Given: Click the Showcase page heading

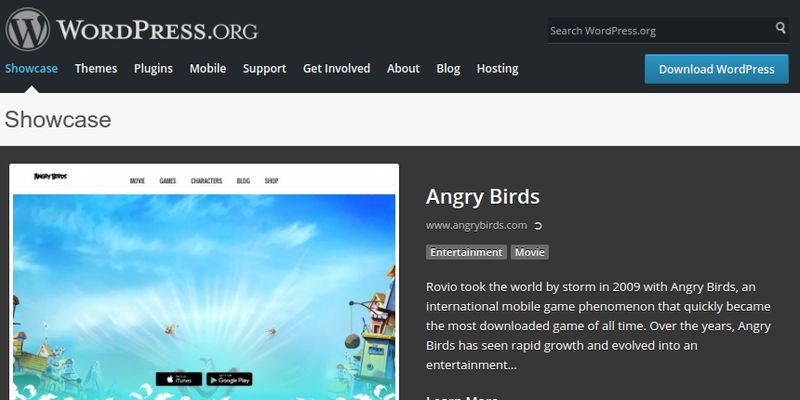Looking at the screenshot, I should (58, 120).
